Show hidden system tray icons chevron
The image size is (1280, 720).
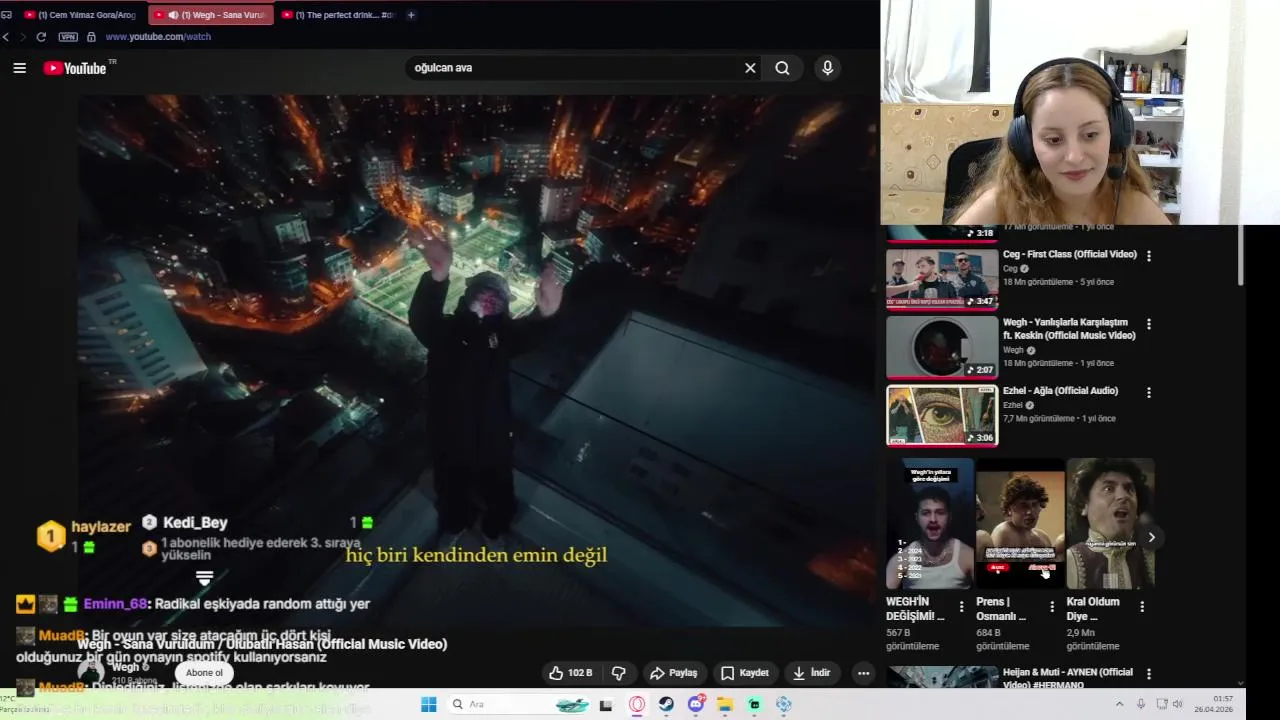click(1119, 704)
